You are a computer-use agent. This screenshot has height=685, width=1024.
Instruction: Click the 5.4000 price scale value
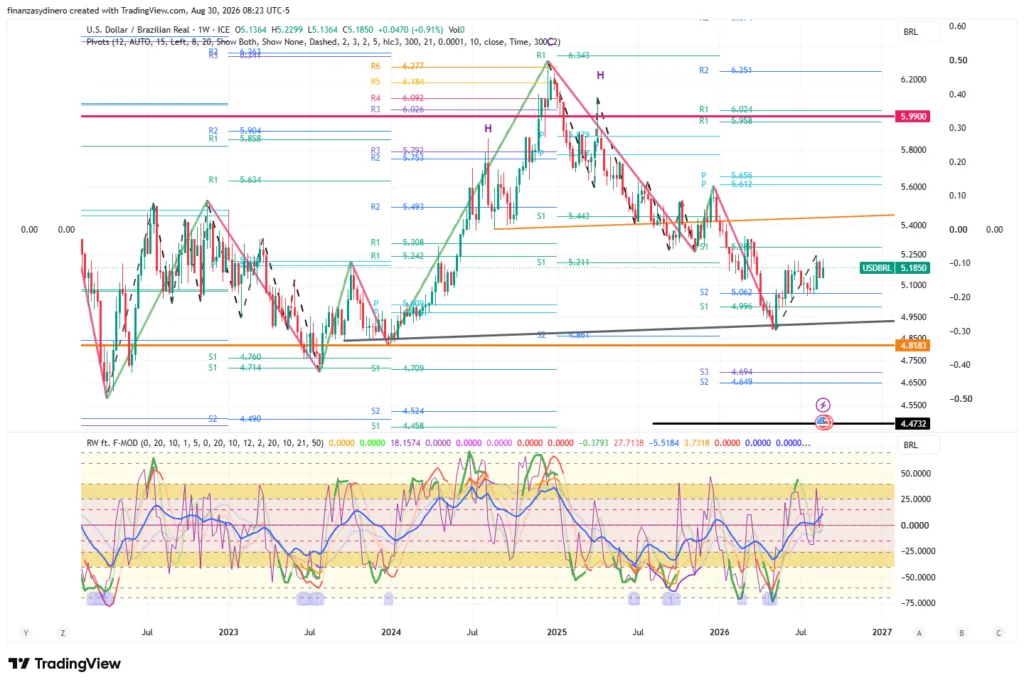click(x=913, y=225)
